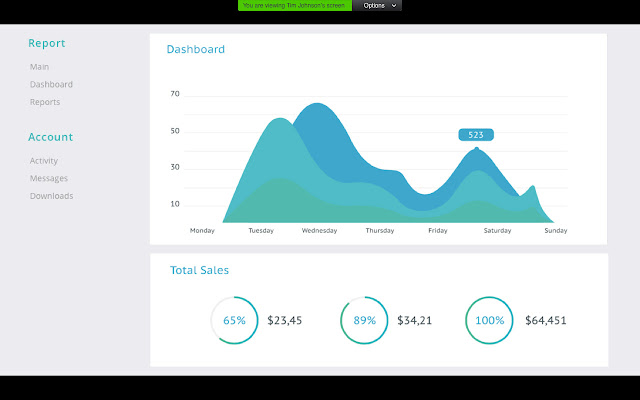
Task: Click the Thursday axis label
Action: point(380,231)
